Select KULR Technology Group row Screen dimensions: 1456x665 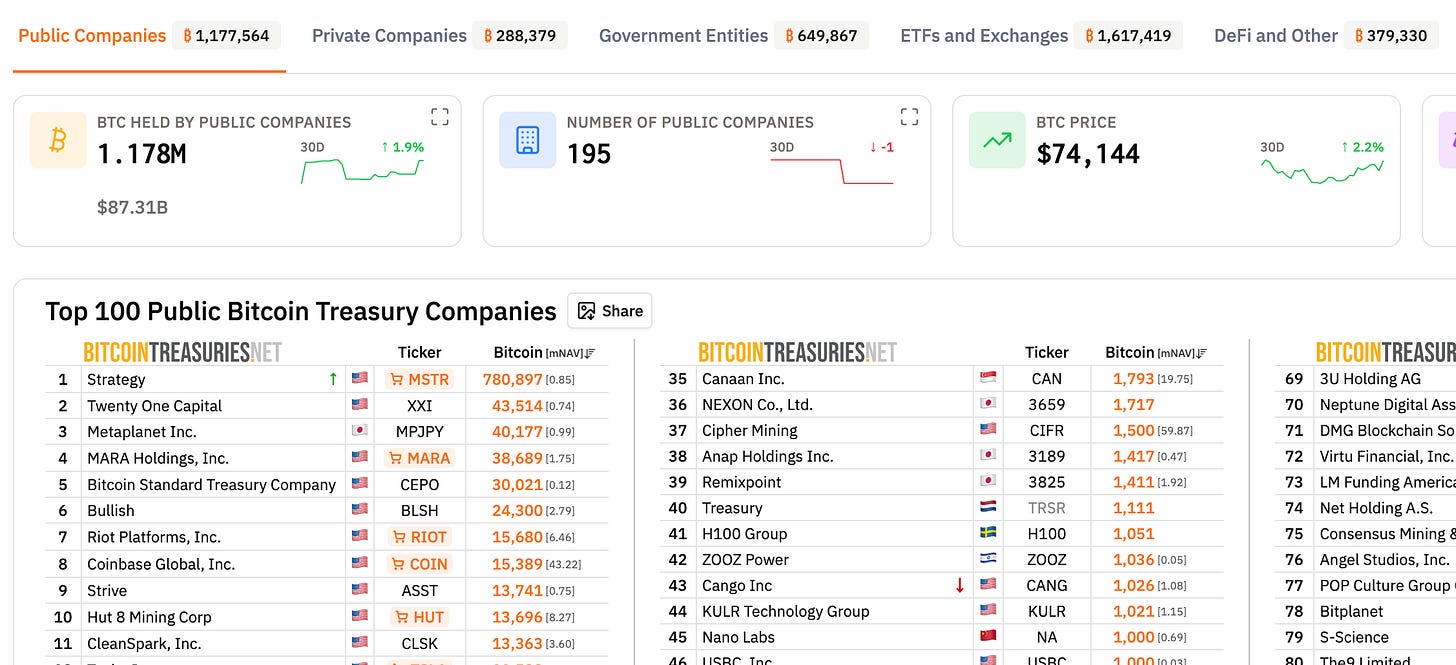click(786, 611)
